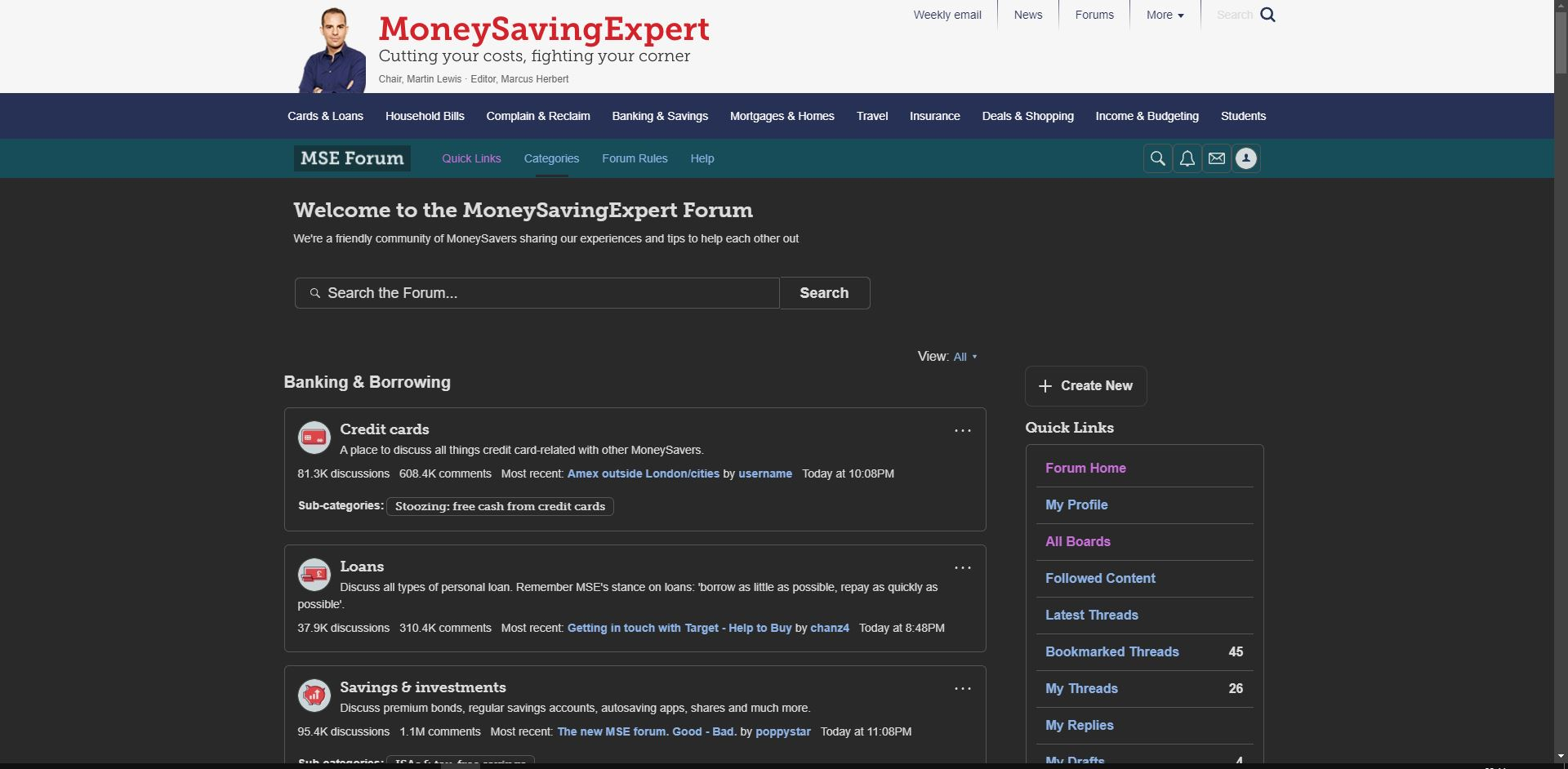1568x769 pixels.
Task: Open Income & Budgeting menu
Action: 1147,116
